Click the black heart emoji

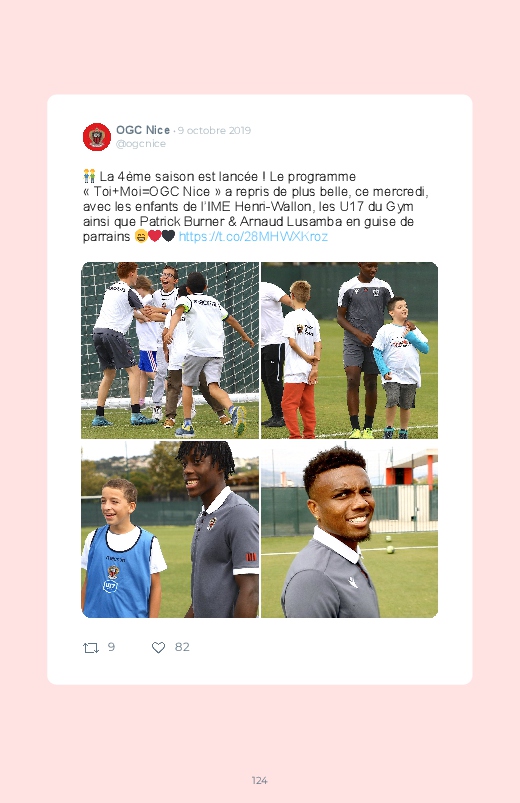168,236
